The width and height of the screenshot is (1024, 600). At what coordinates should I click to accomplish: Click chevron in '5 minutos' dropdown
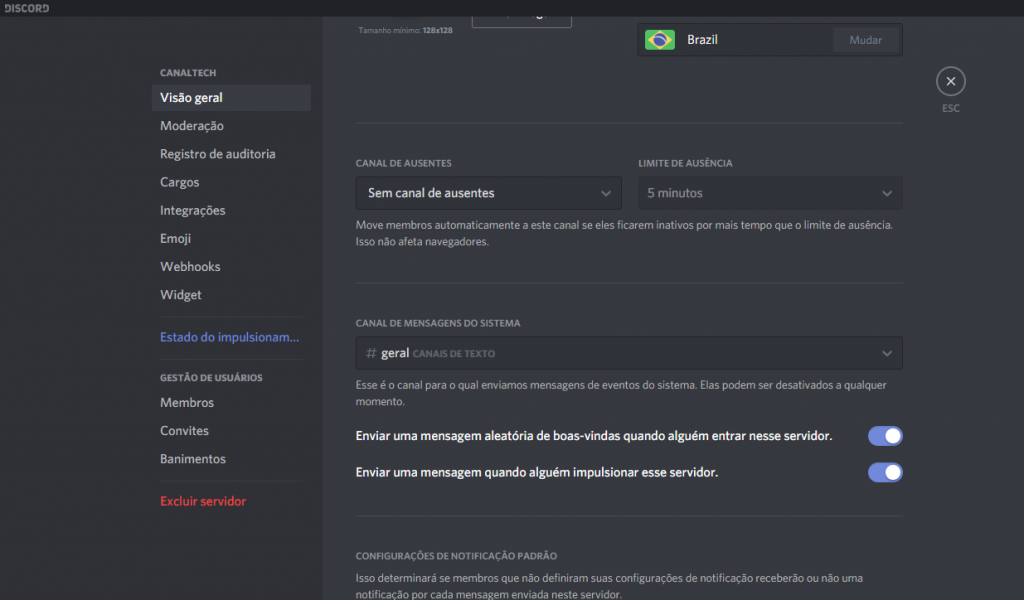886,193
